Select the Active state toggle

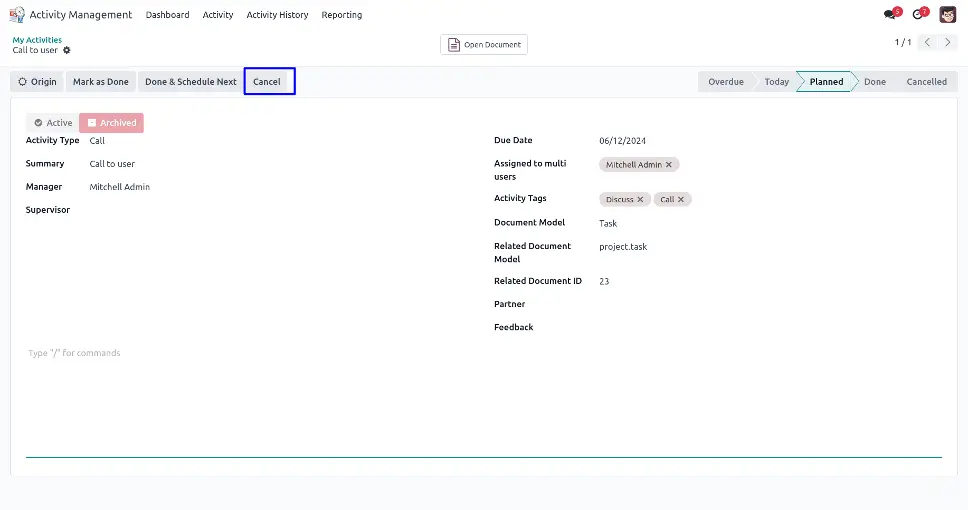click(x=52, y=123)
